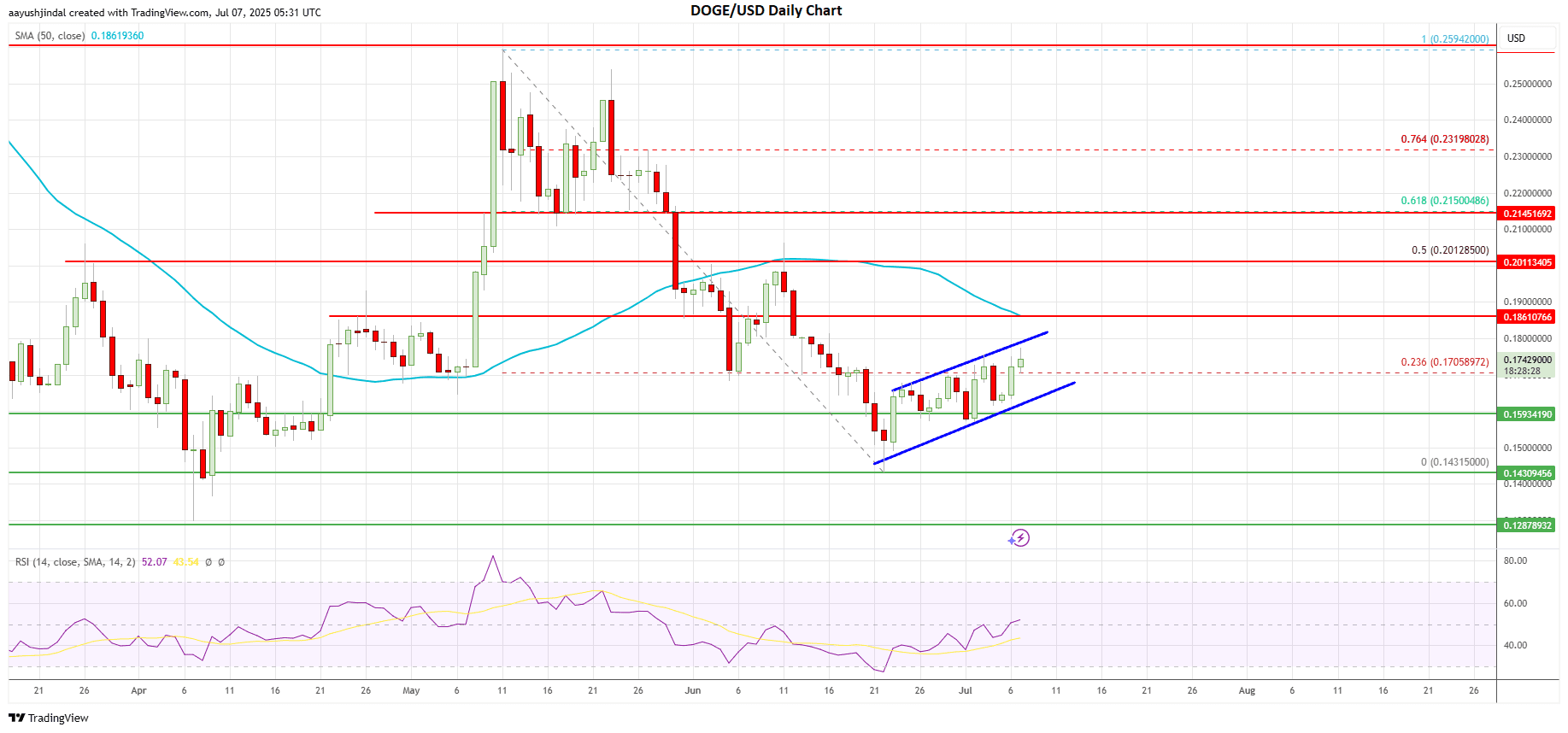Screen dimensions: 1568x733
Task: Click the purple lightning event icon
Action: click(1019, 538)
